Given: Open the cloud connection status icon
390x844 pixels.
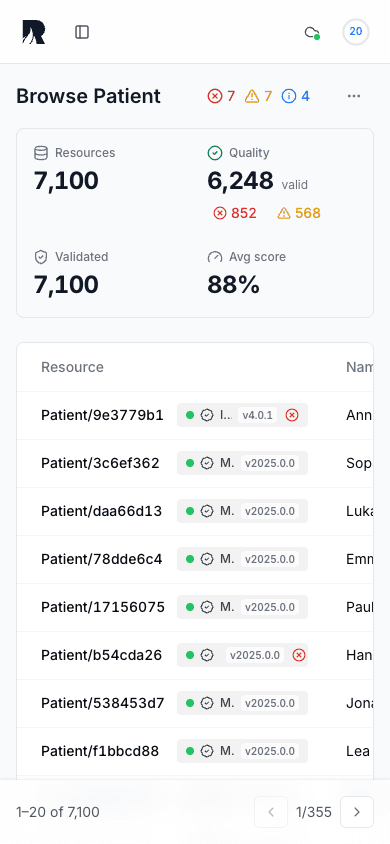Looking at the screenshot, I should tap(312, 32).
